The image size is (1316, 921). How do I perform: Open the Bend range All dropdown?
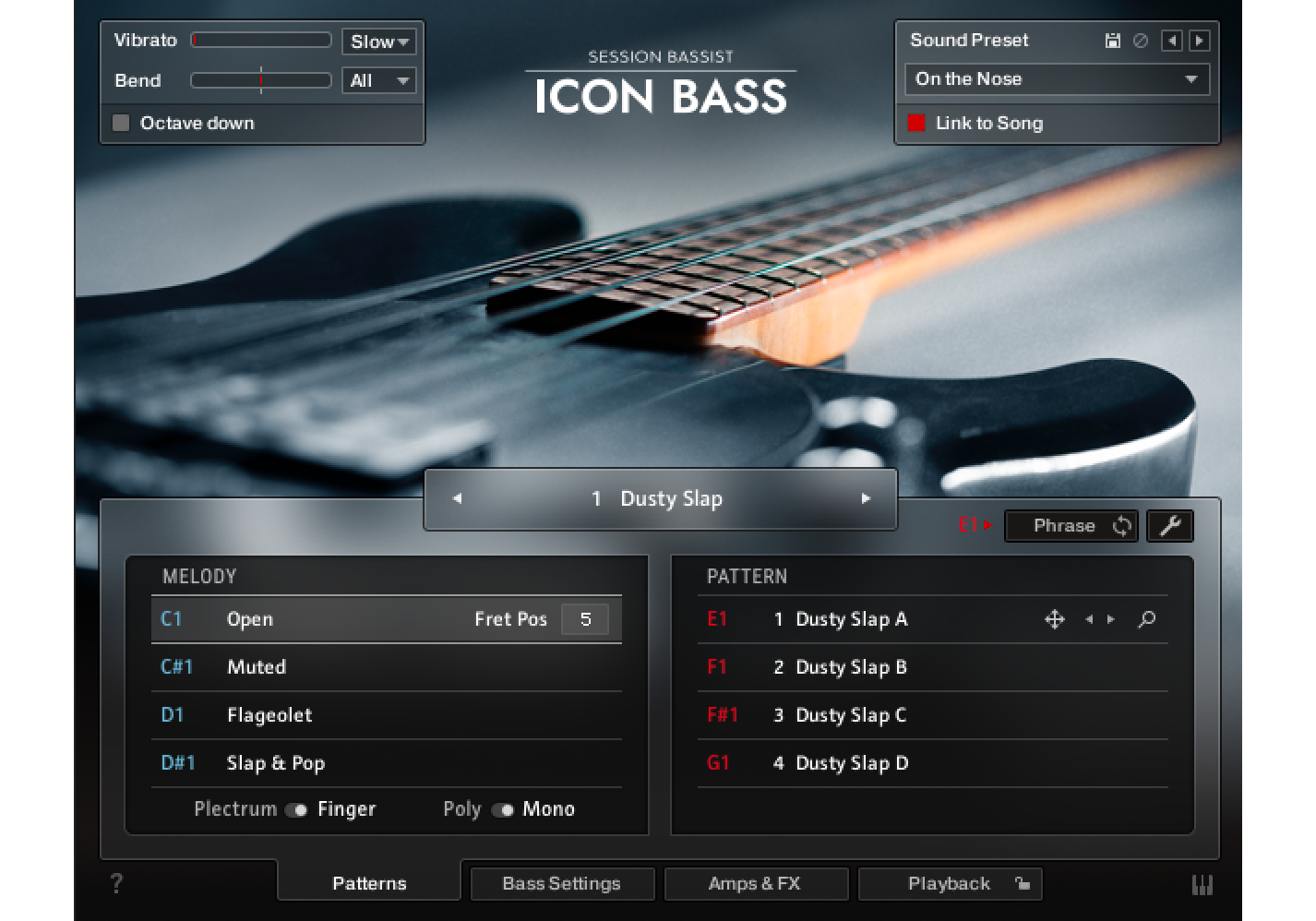[x=379, y=81]
